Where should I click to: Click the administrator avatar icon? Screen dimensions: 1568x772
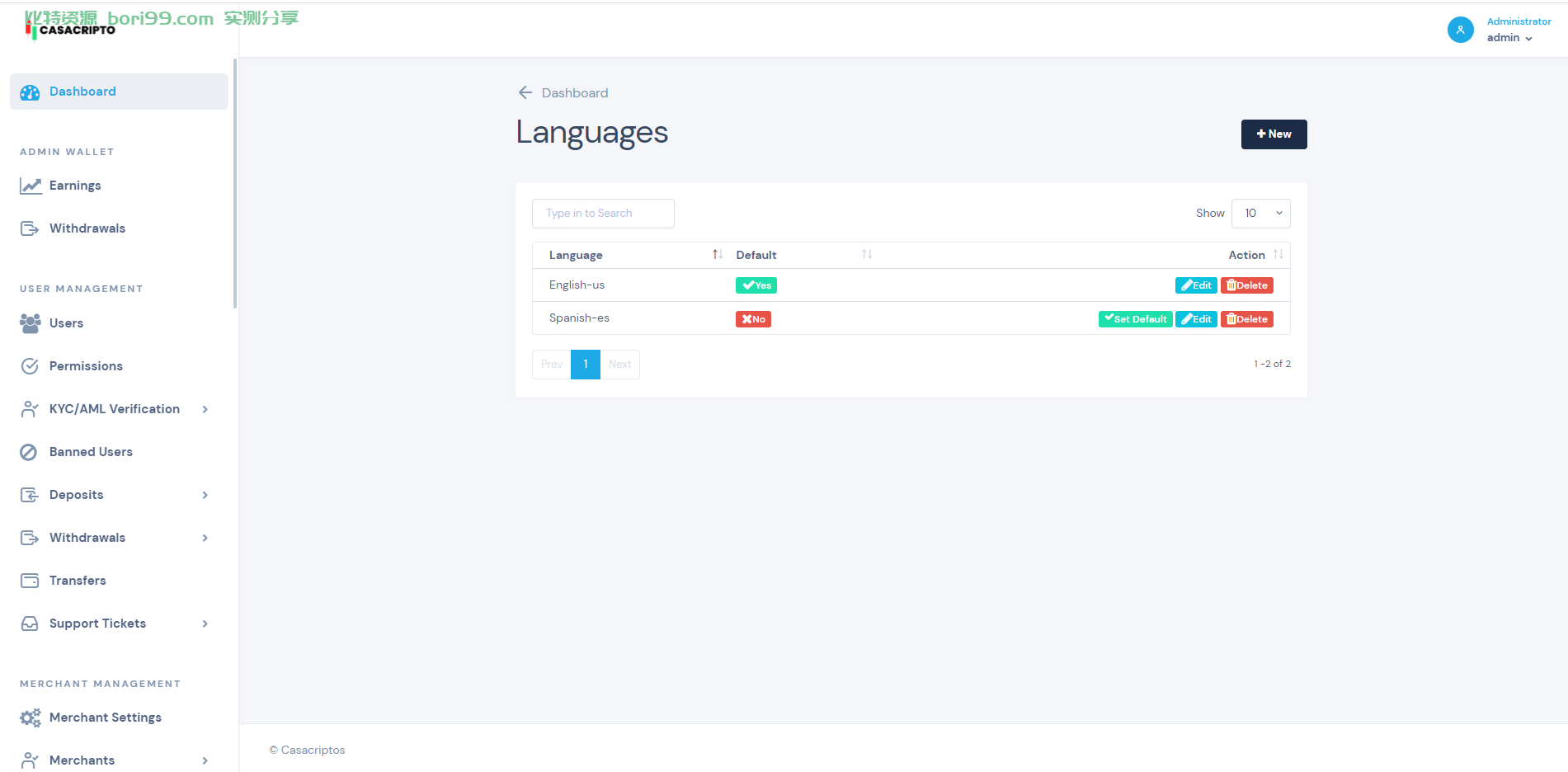tap(1461, 30)
